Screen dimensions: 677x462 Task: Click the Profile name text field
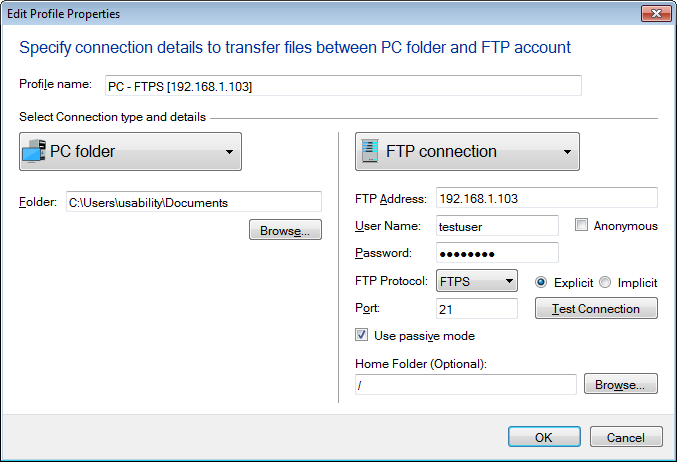coord(342,86)
